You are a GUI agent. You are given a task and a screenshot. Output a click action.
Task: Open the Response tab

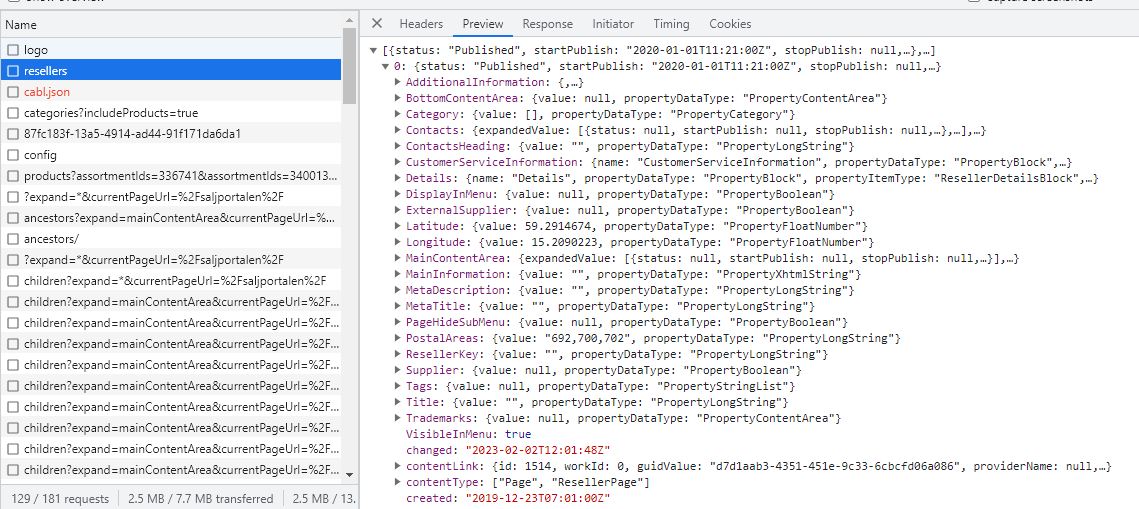coord(547,24)
